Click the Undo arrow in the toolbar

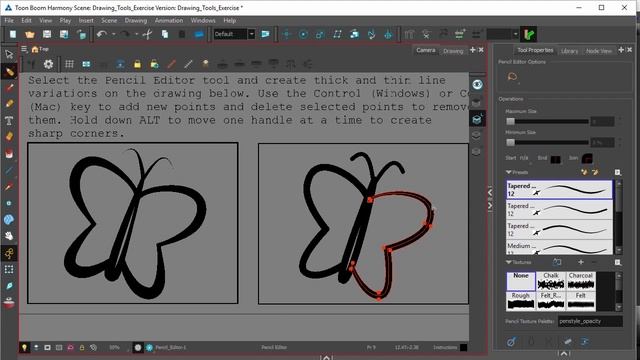[x=101, y=34]
